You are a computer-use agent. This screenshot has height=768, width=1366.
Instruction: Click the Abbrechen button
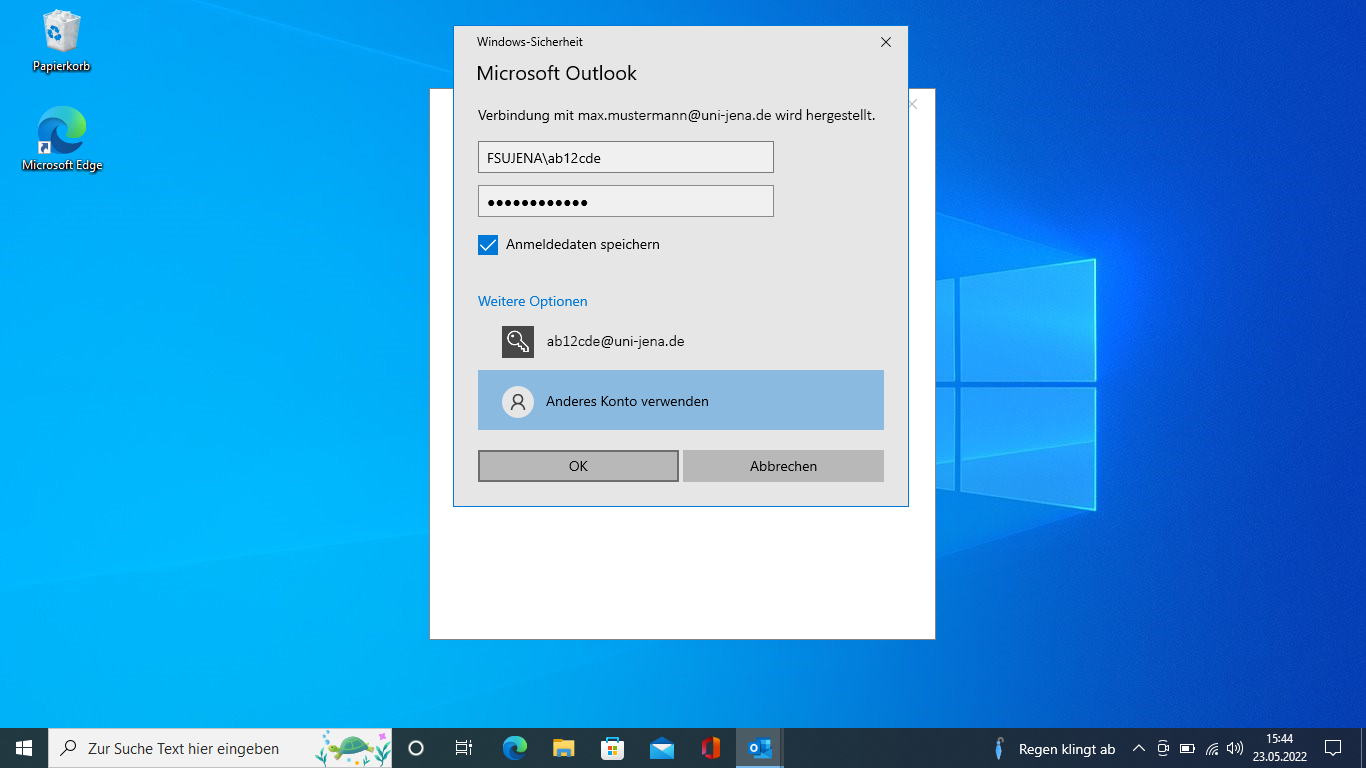point(783,466)
